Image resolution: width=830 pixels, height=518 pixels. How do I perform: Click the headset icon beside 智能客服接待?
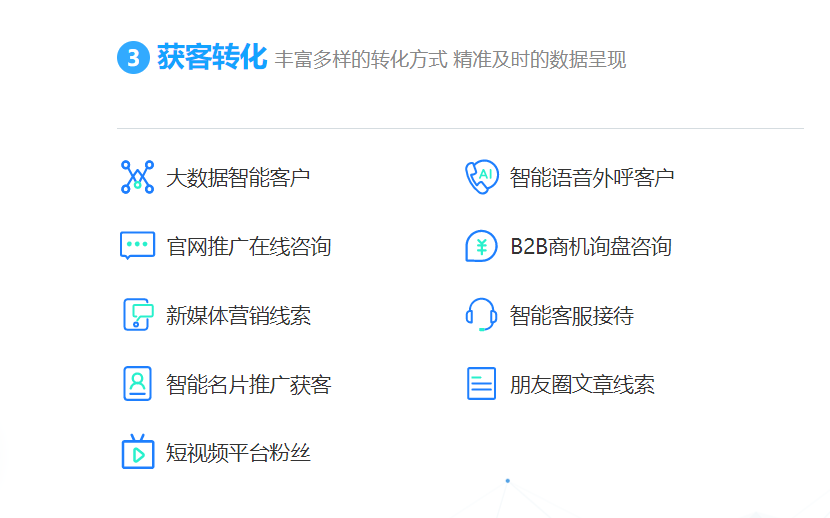click(x=481, y=314)
